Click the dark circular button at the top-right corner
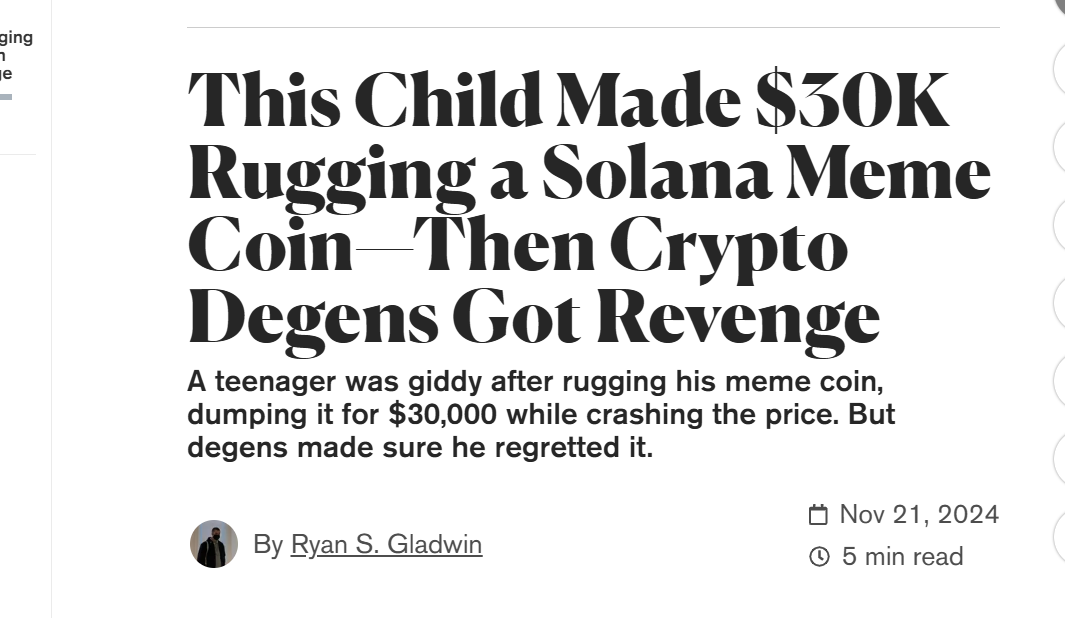The width and height of the screenshot is (1065, 618). 1060,4
